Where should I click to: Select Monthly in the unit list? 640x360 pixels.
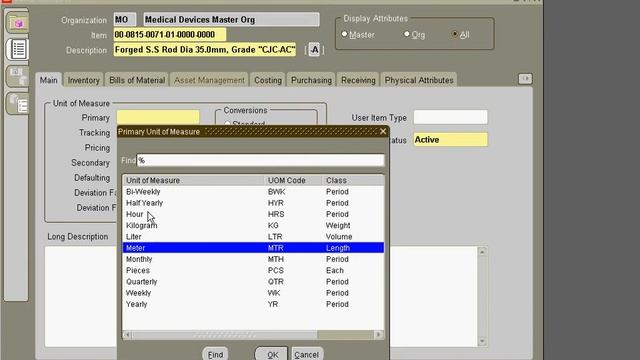253,259
